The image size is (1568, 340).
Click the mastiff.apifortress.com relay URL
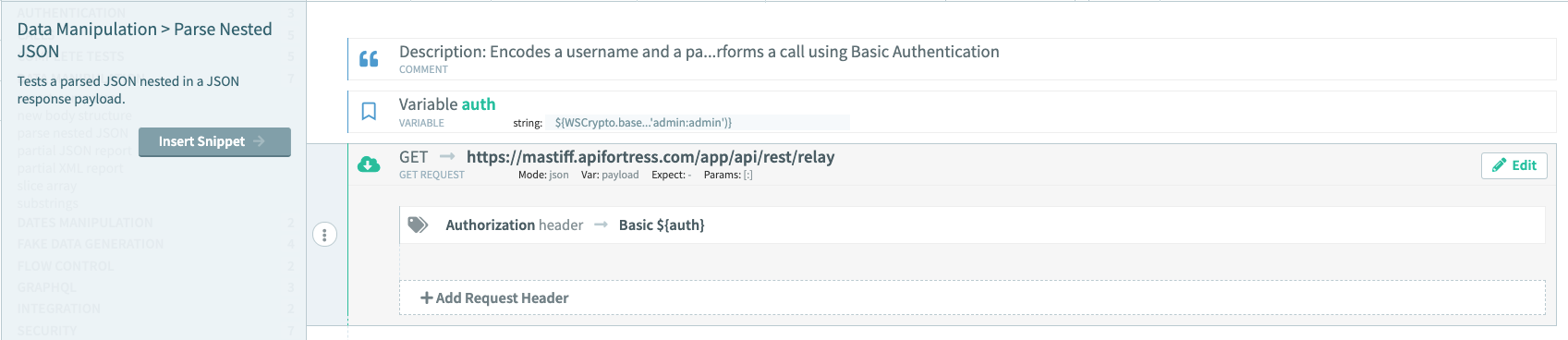[650, 157]
